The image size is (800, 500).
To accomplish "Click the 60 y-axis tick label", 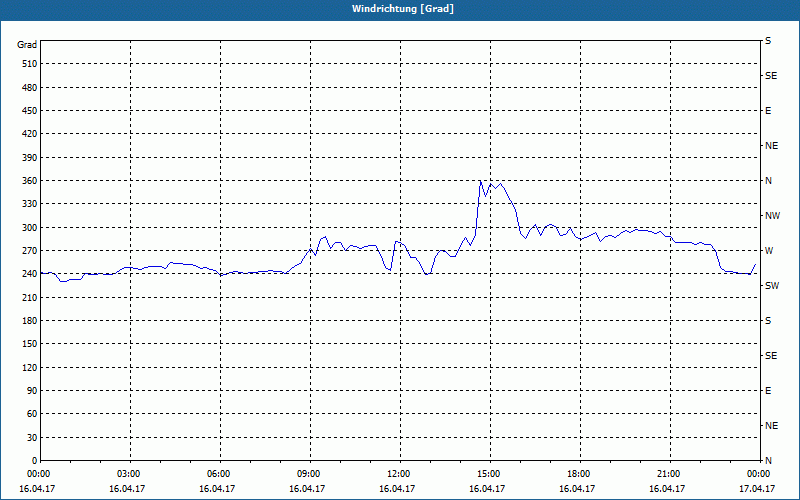I will coord(32,414).
